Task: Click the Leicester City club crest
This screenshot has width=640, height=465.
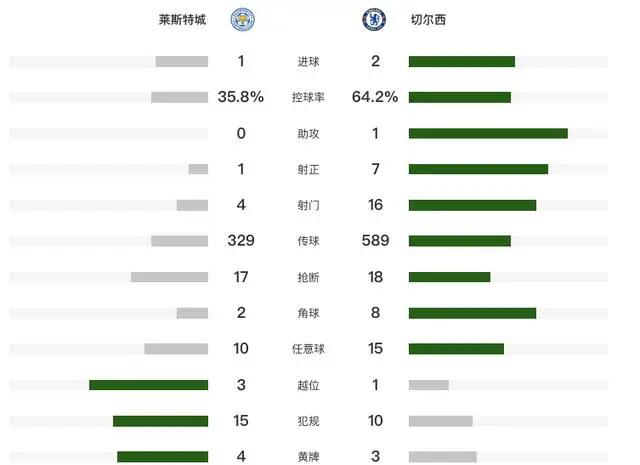Action: click(x=243, y=20)
